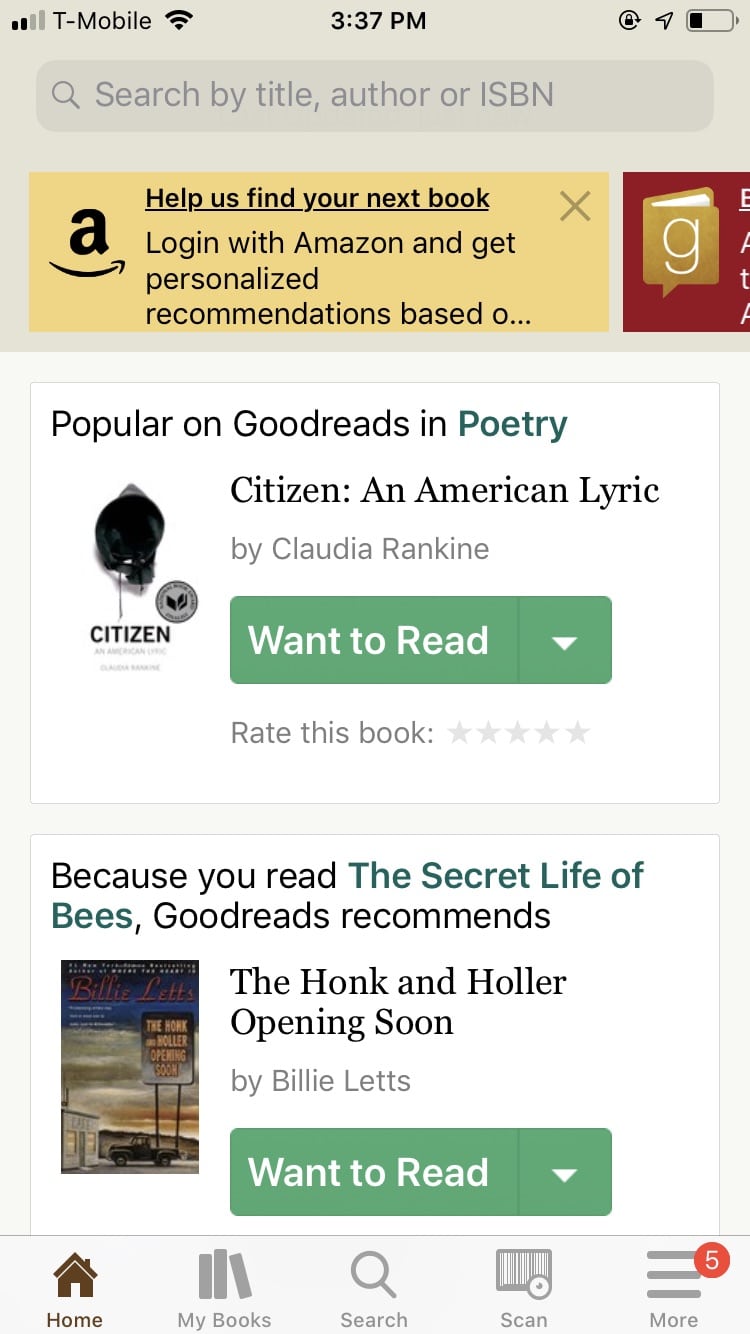
Task: Tap the title, author or ISBN search field
Action: (x=375, y=96)
